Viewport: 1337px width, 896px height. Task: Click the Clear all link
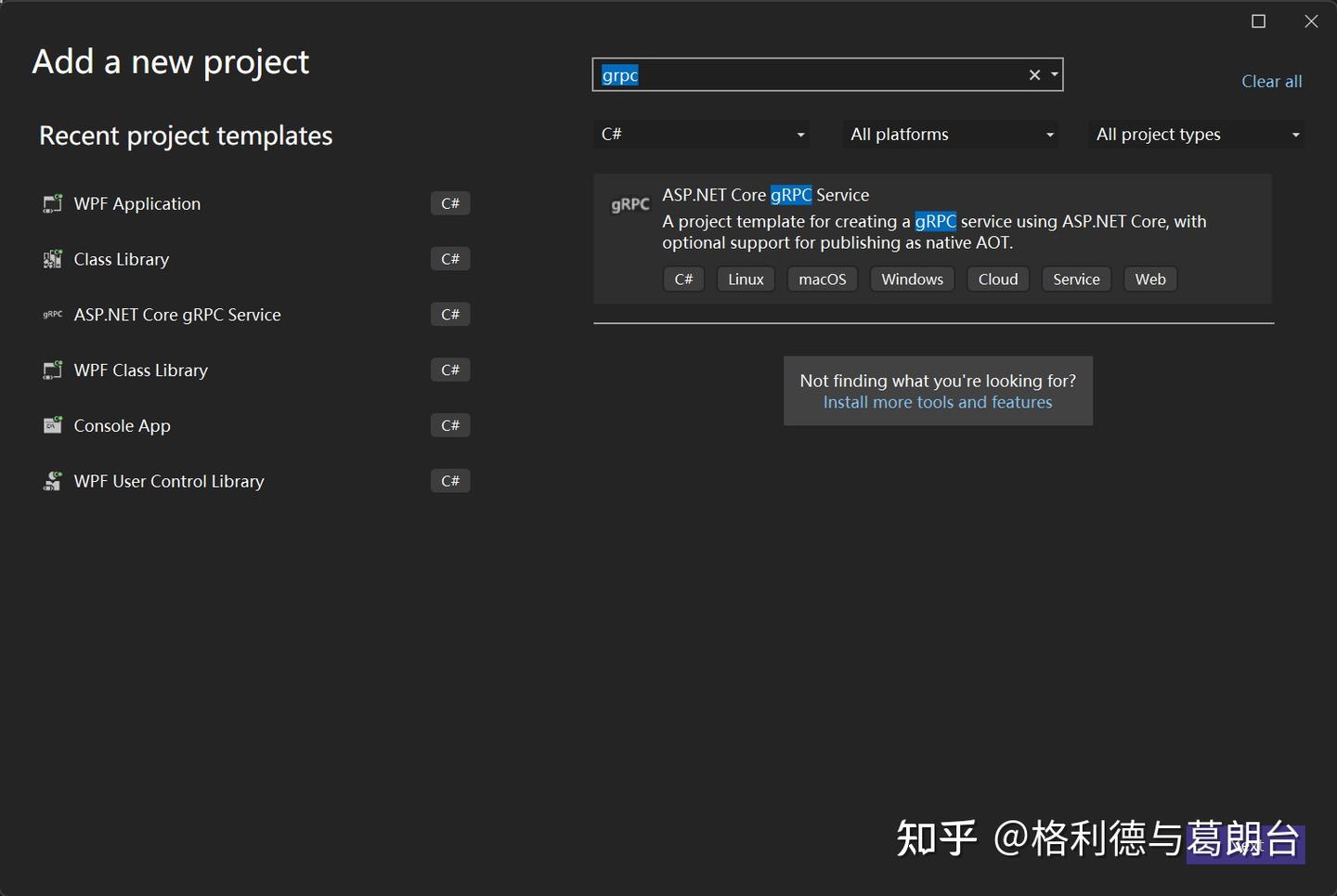1271,81
